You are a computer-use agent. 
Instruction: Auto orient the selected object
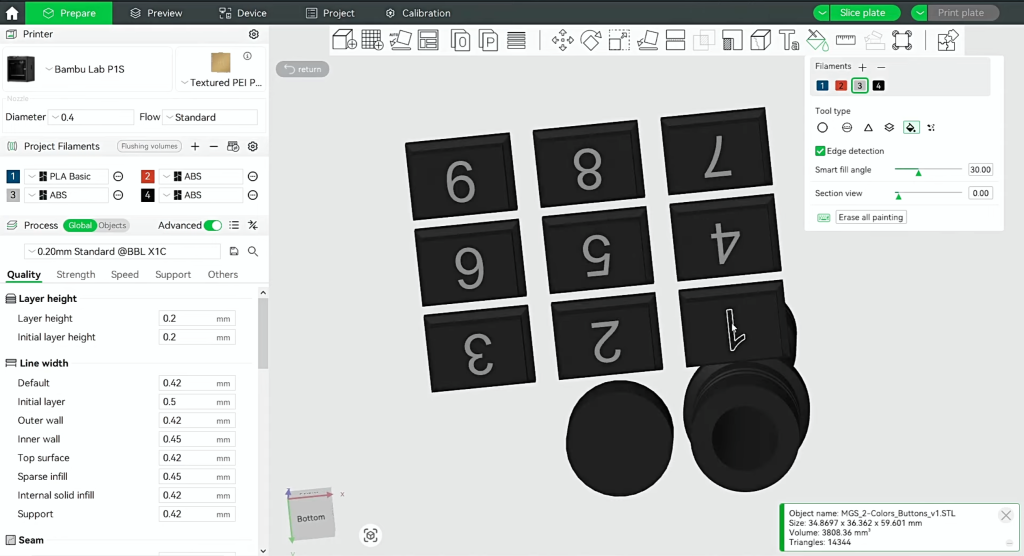tap(400, 41)
